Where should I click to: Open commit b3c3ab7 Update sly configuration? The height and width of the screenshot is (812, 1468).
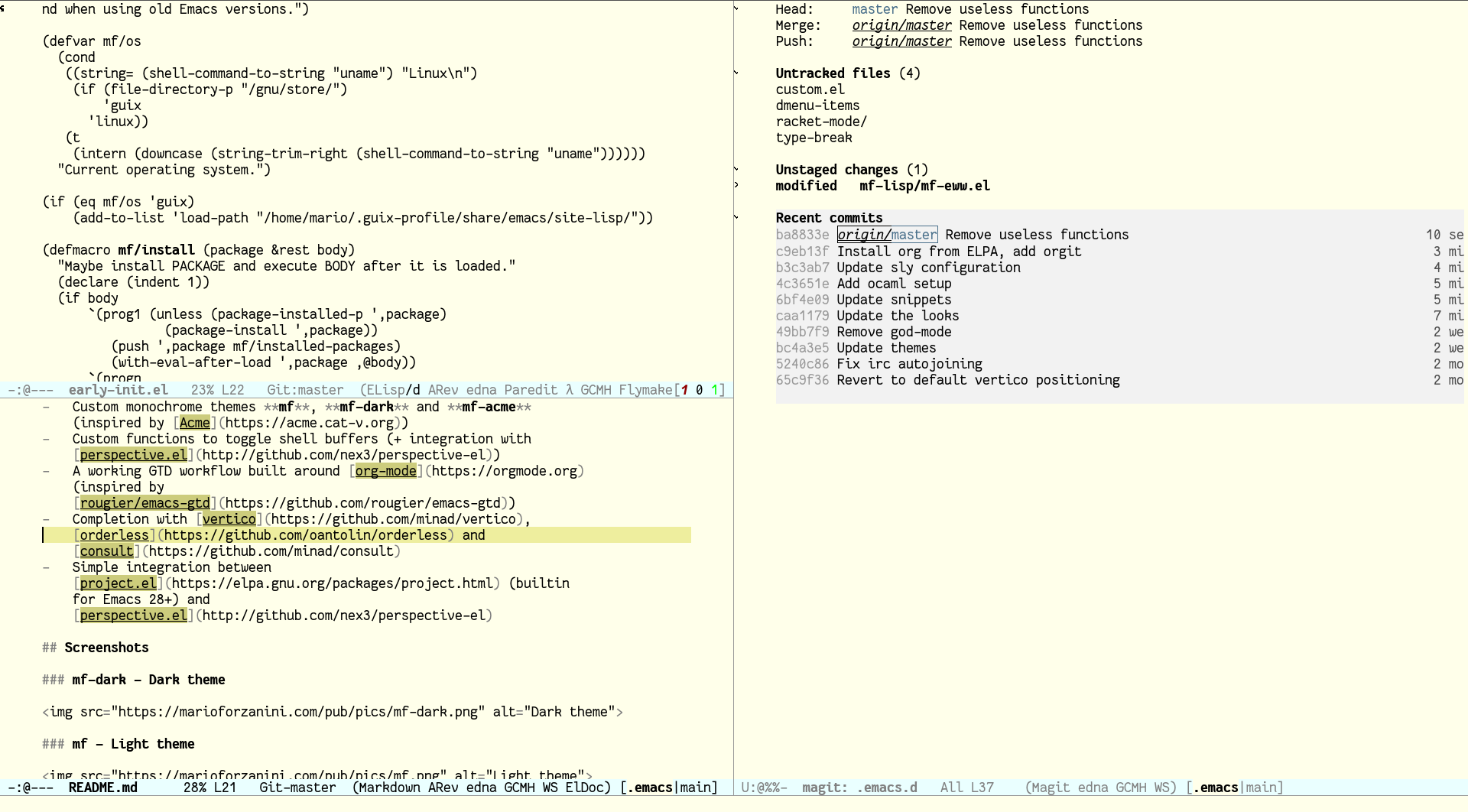[x=1119, y=268]
